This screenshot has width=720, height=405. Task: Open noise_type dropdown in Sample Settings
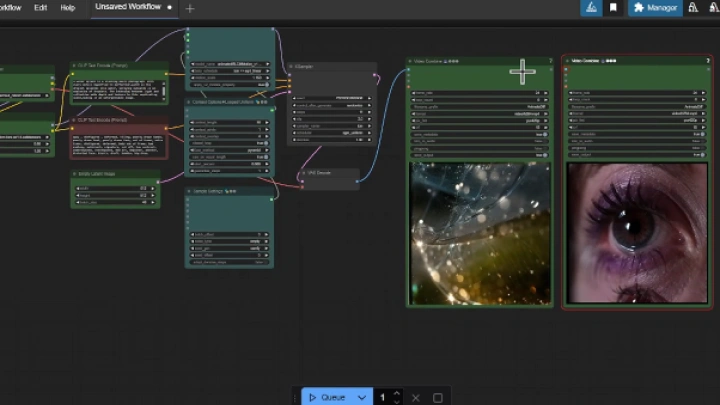(x=229, y=242)
